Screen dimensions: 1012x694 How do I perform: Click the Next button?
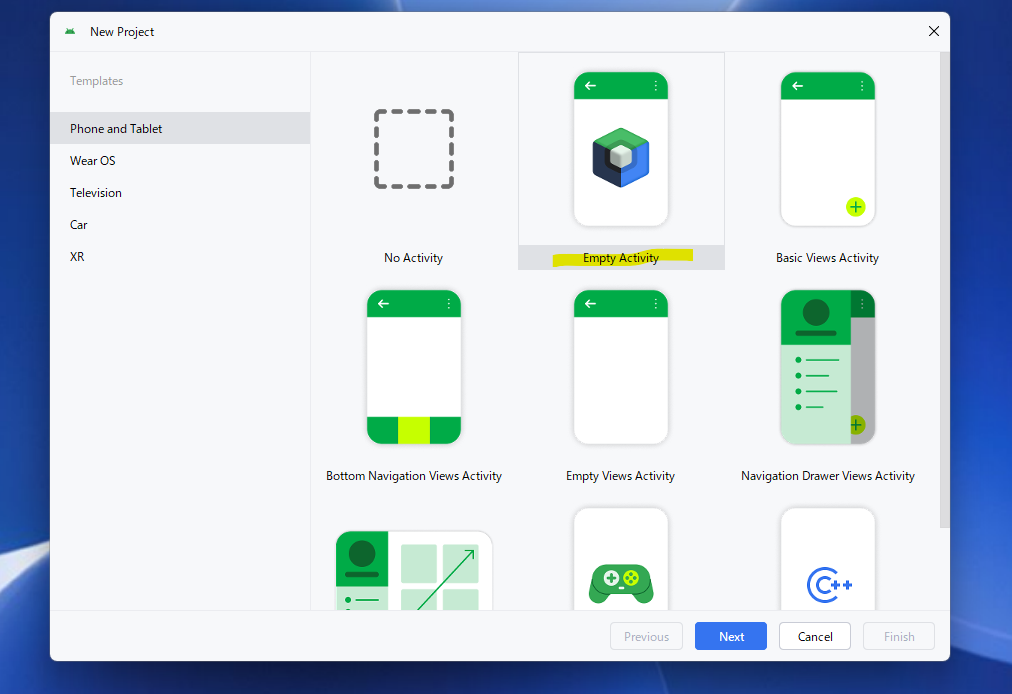click(731, 637)
